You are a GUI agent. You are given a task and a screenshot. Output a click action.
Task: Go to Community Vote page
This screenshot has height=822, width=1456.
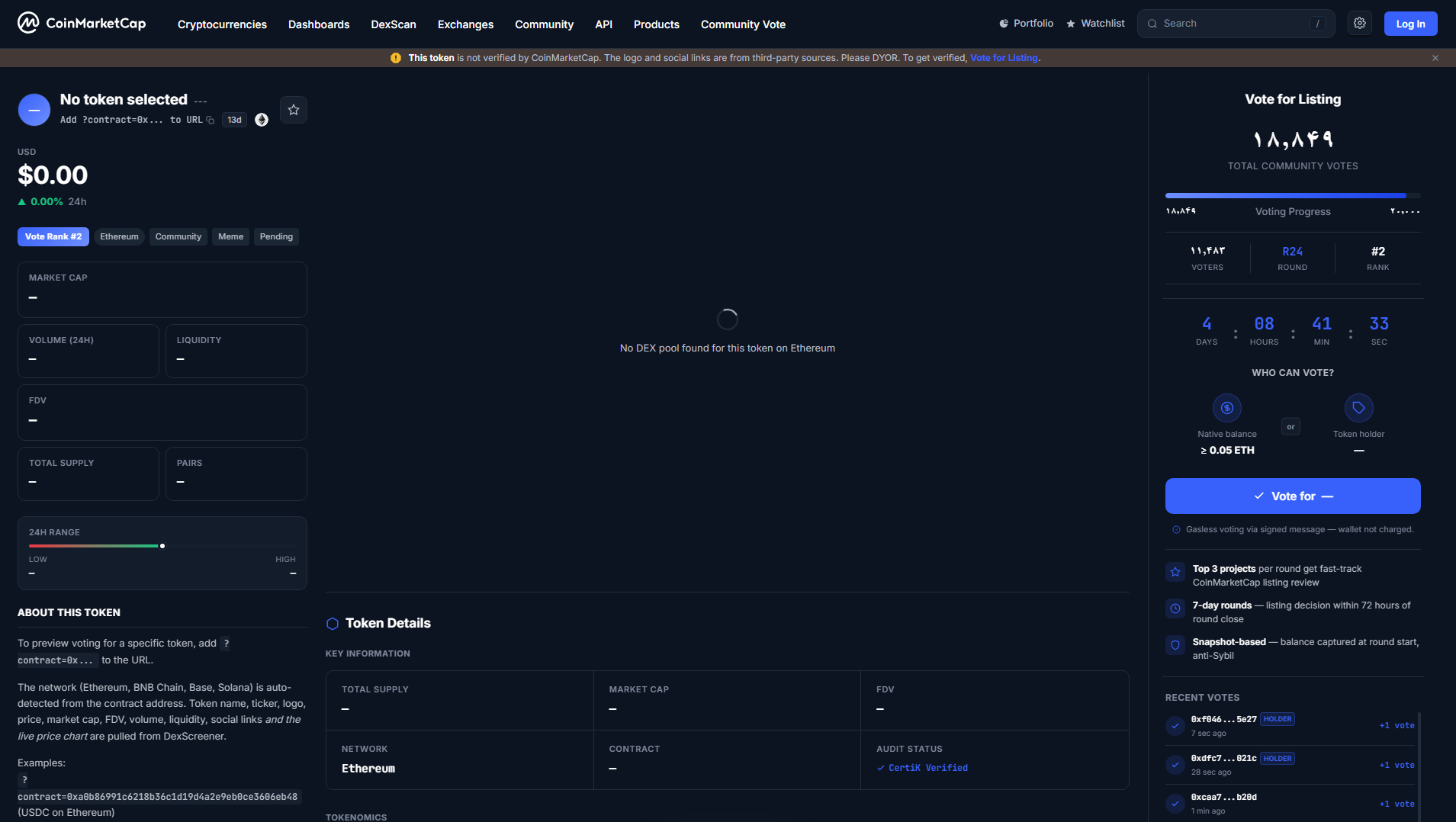point(743,24)
